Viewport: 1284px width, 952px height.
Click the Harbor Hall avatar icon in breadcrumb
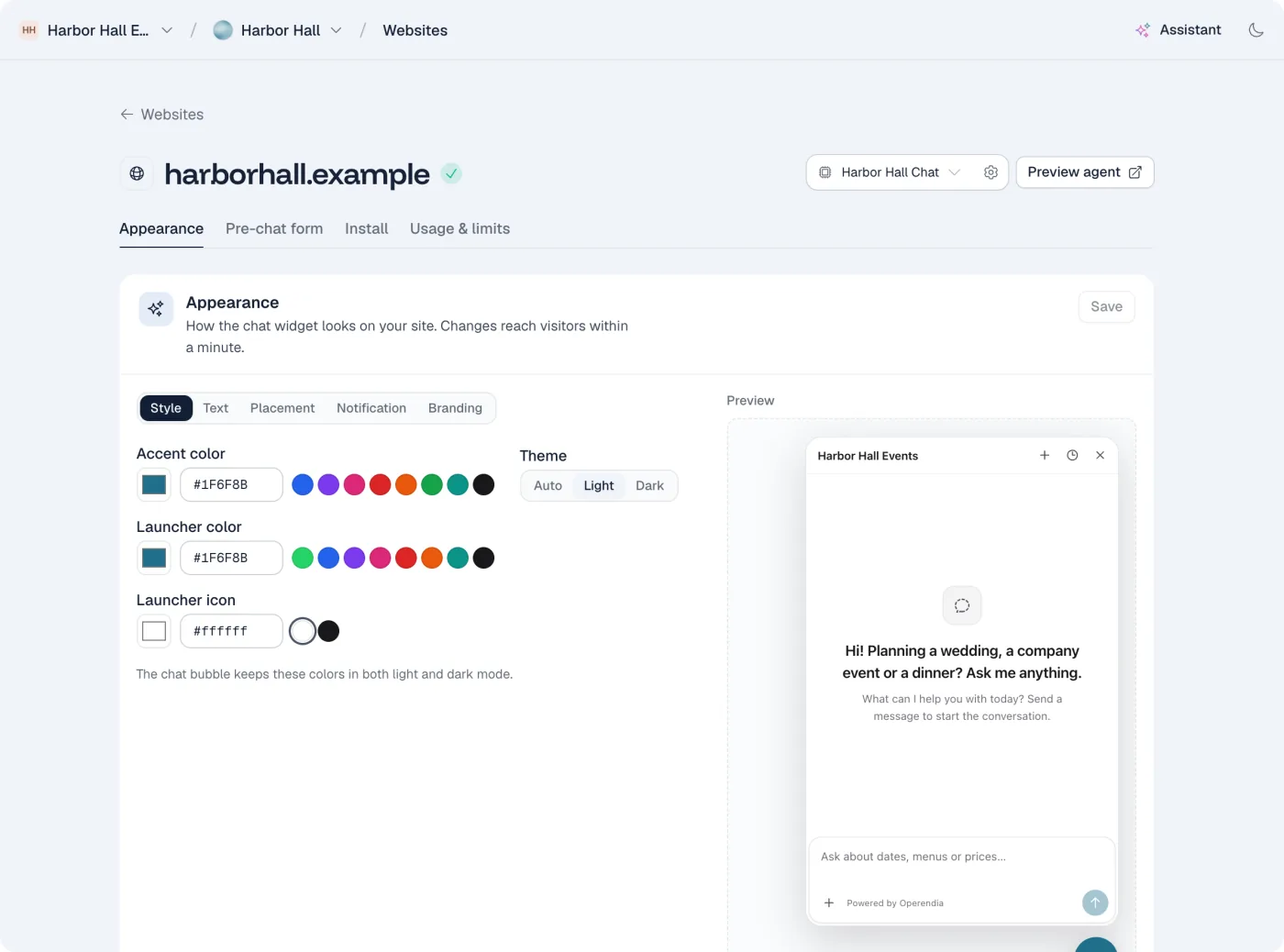point(223,30)
